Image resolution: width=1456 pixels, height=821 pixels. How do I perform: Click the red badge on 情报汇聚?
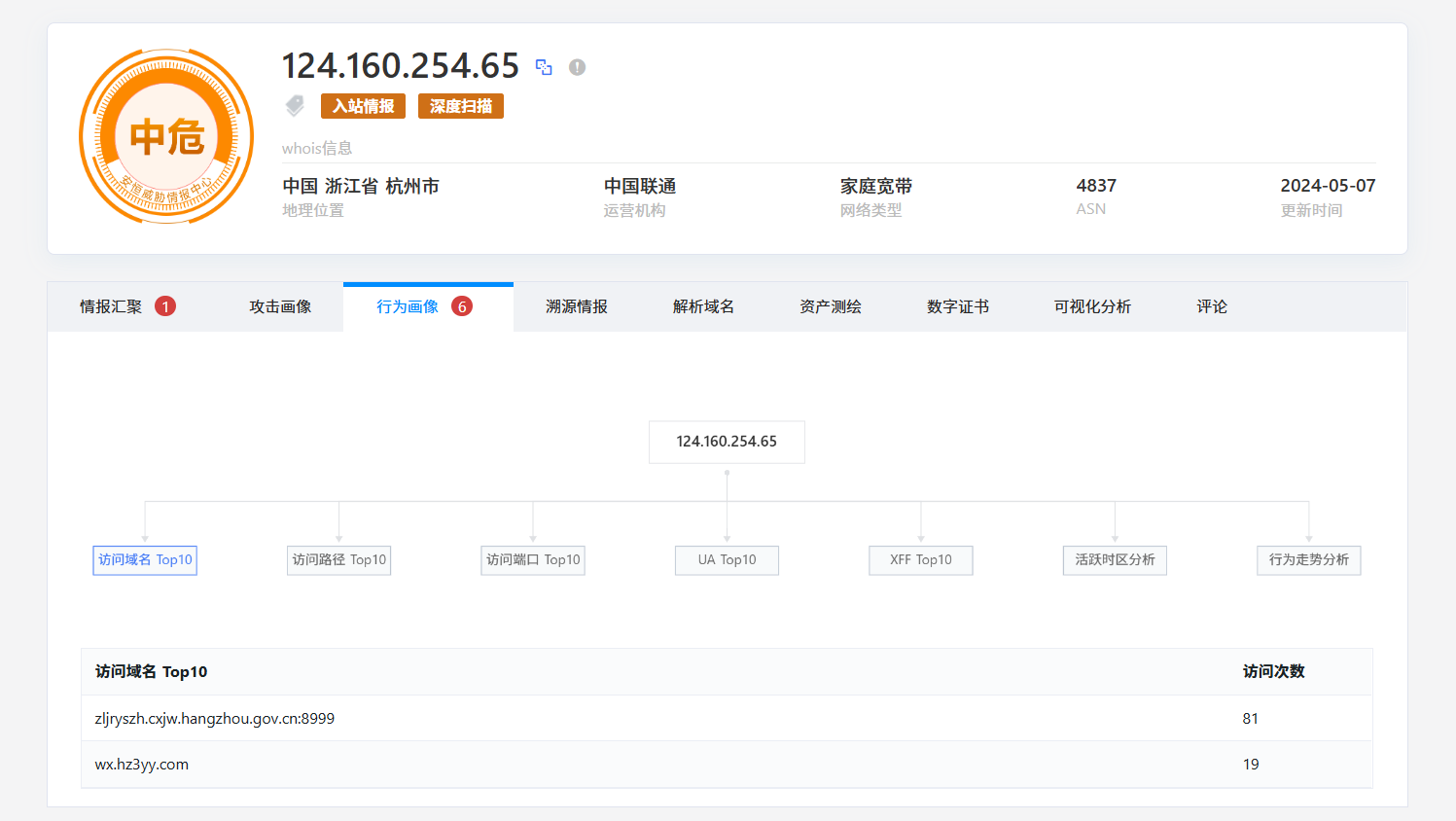point(165,306)
